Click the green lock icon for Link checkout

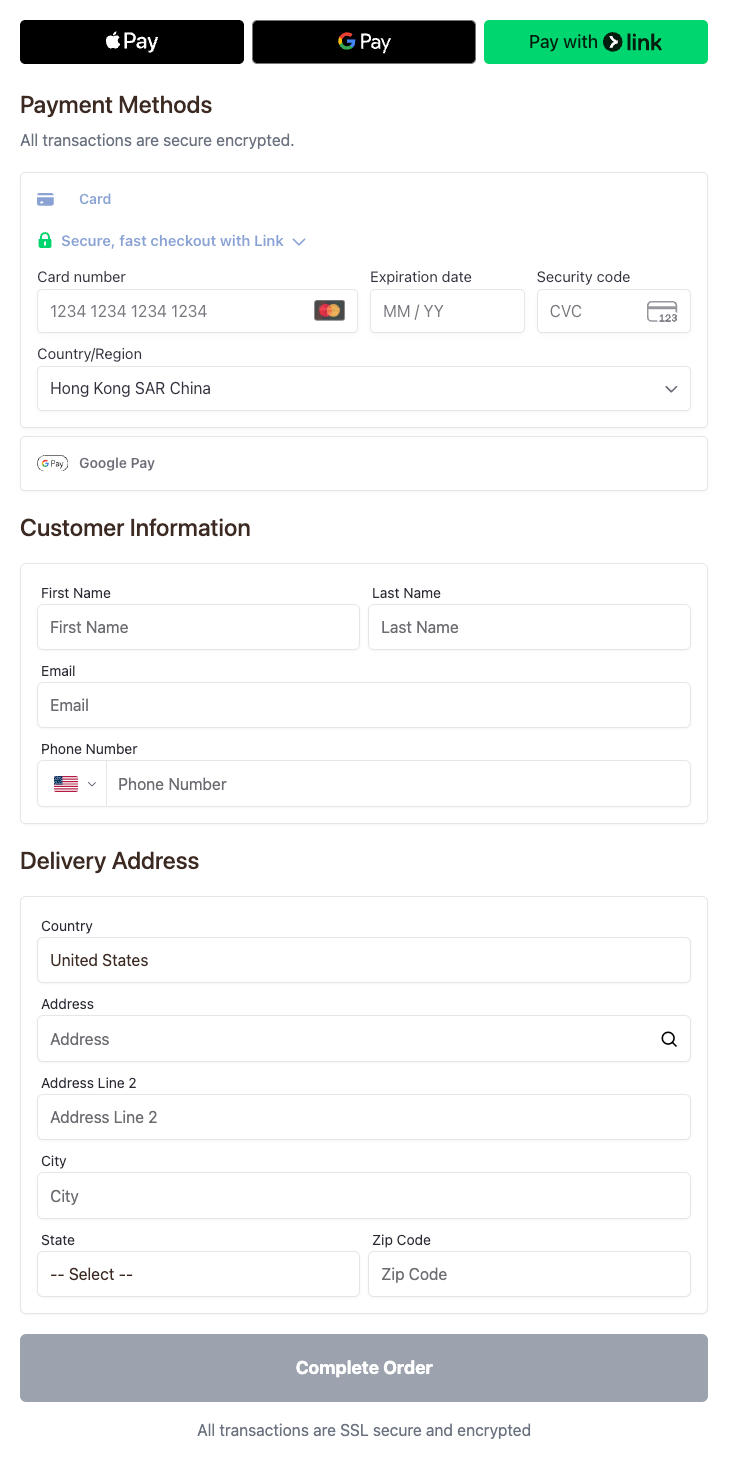(x=45, y=240)
